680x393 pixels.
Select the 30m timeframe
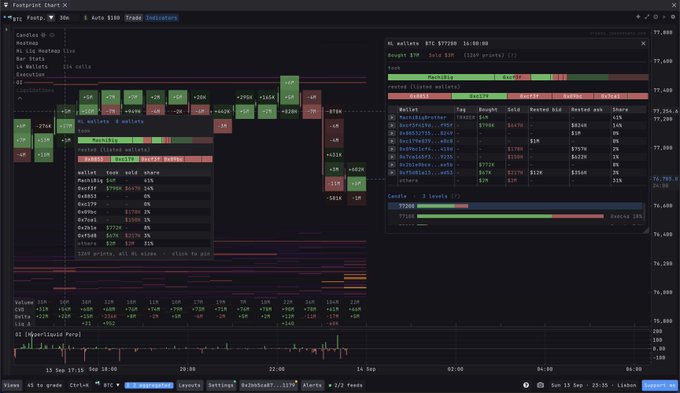(64, 18)
